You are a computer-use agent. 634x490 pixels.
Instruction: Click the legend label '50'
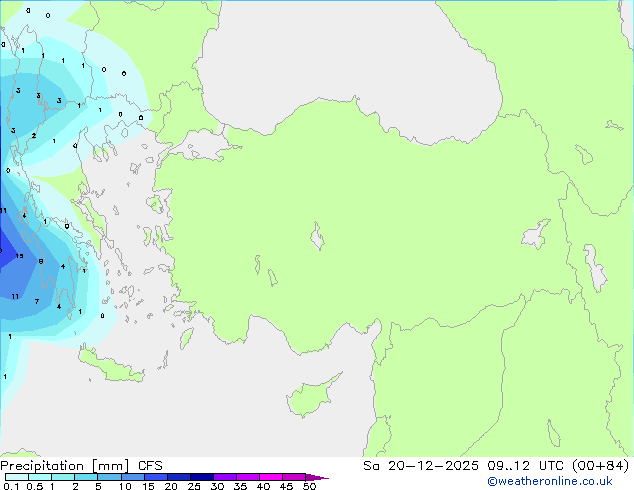(x=309, y=486)
